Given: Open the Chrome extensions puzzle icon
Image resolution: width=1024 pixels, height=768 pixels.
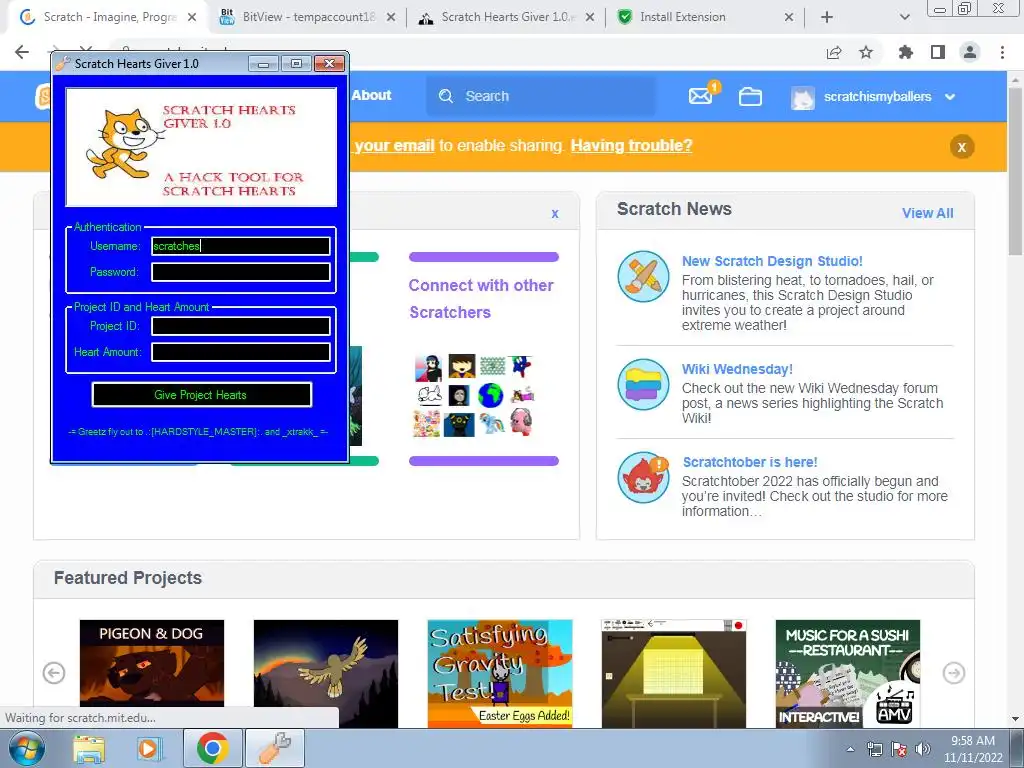Looking at the screenshot, I should coord(906,52).
